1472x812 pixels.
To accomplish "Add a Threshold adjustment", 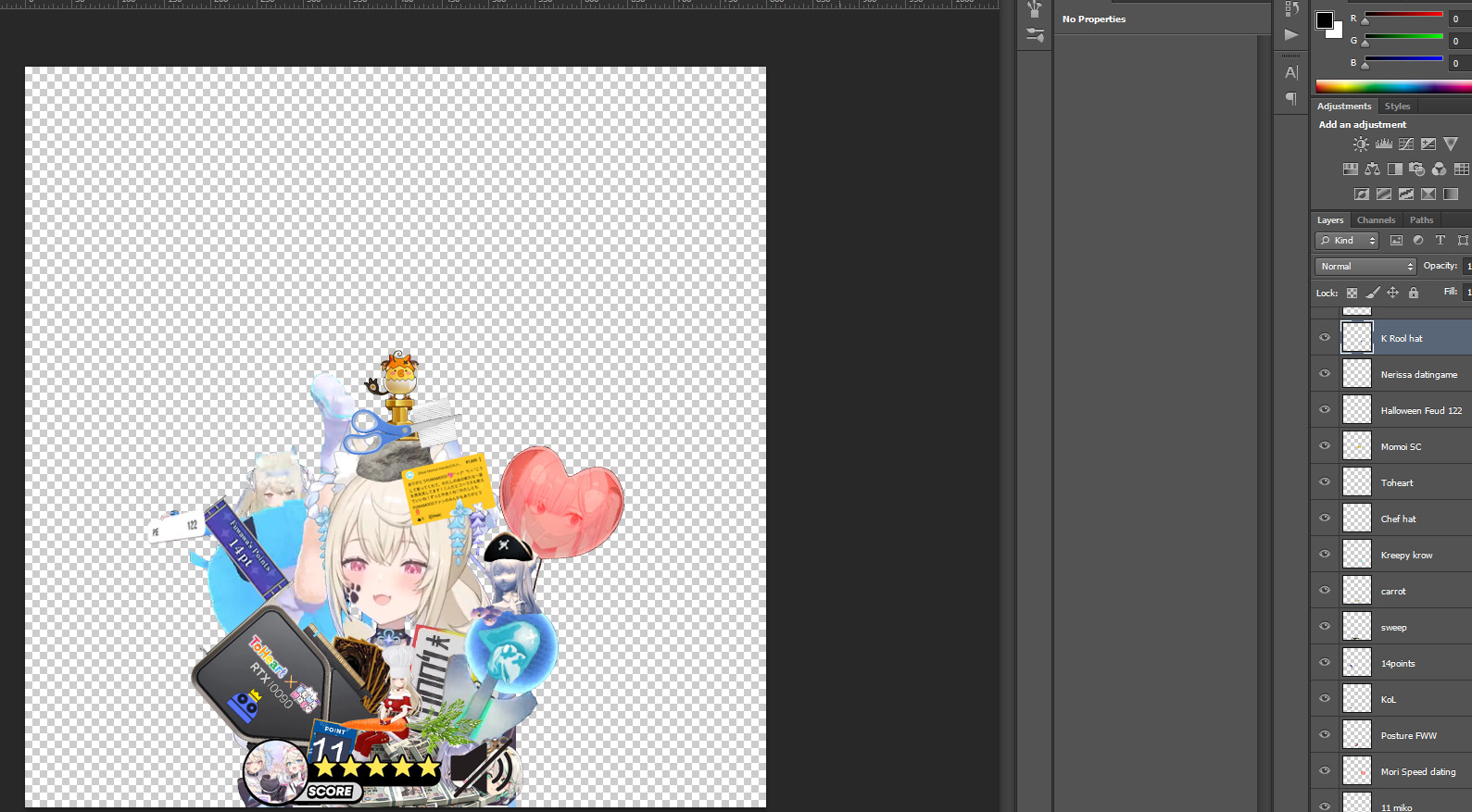I will coord(1406,194).
